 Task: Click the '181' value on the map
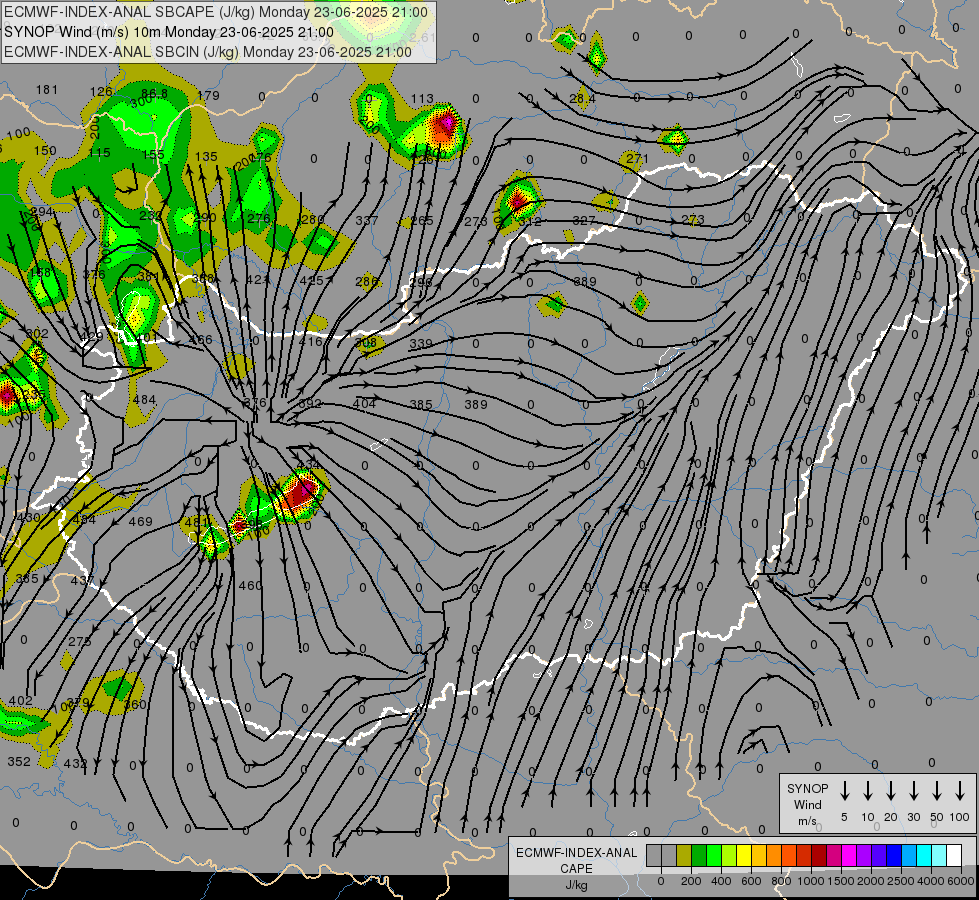[x=47, y=90]
